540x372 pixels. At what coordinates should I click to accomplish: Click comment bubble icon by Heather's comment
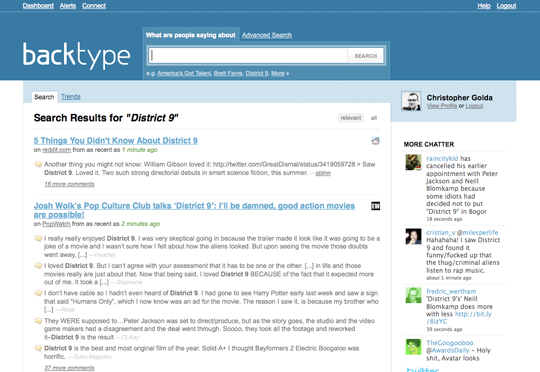(38, 238)
